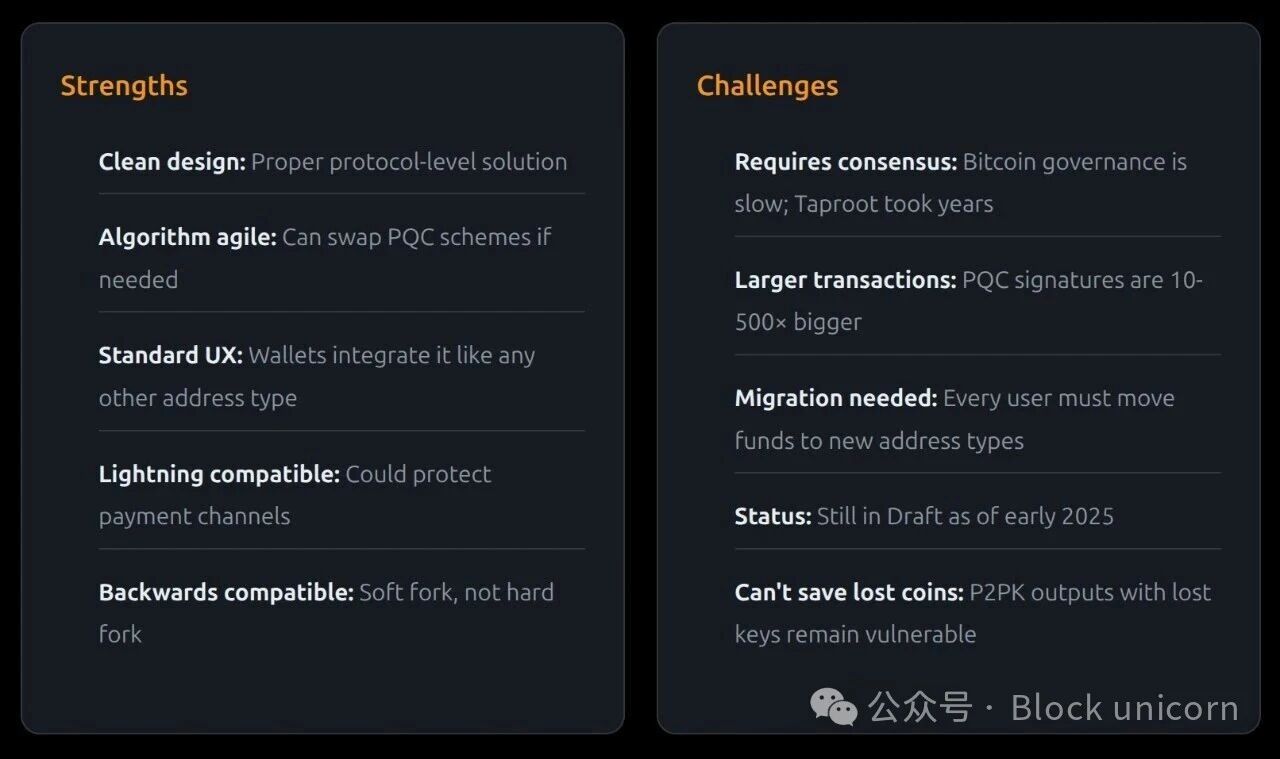Select the bold 'Larger transactions:' label
The width and height of the screenshot is (1280, 759).
[845, 280]
